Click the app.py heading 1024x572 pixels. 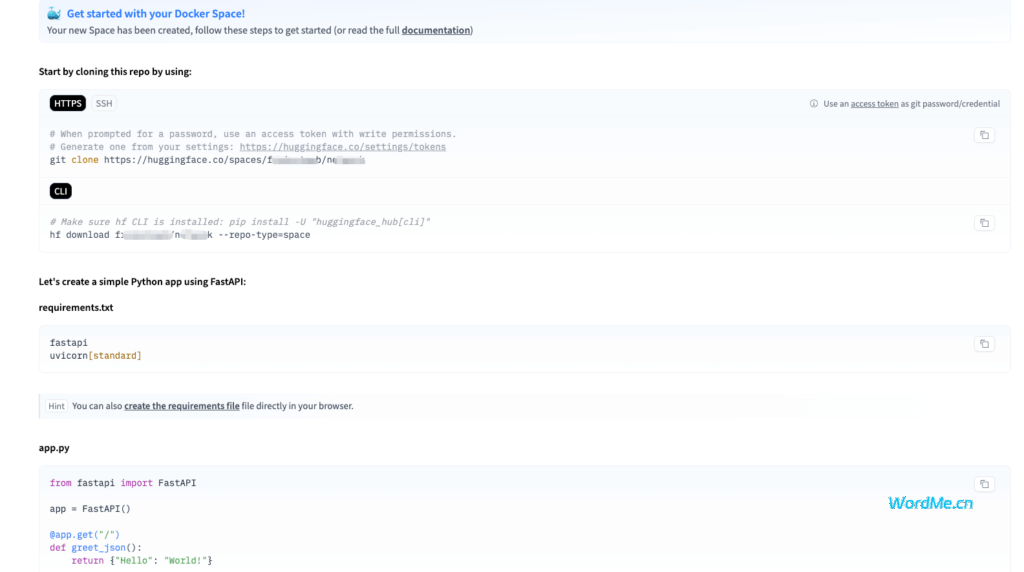click(x=54, y=448)
